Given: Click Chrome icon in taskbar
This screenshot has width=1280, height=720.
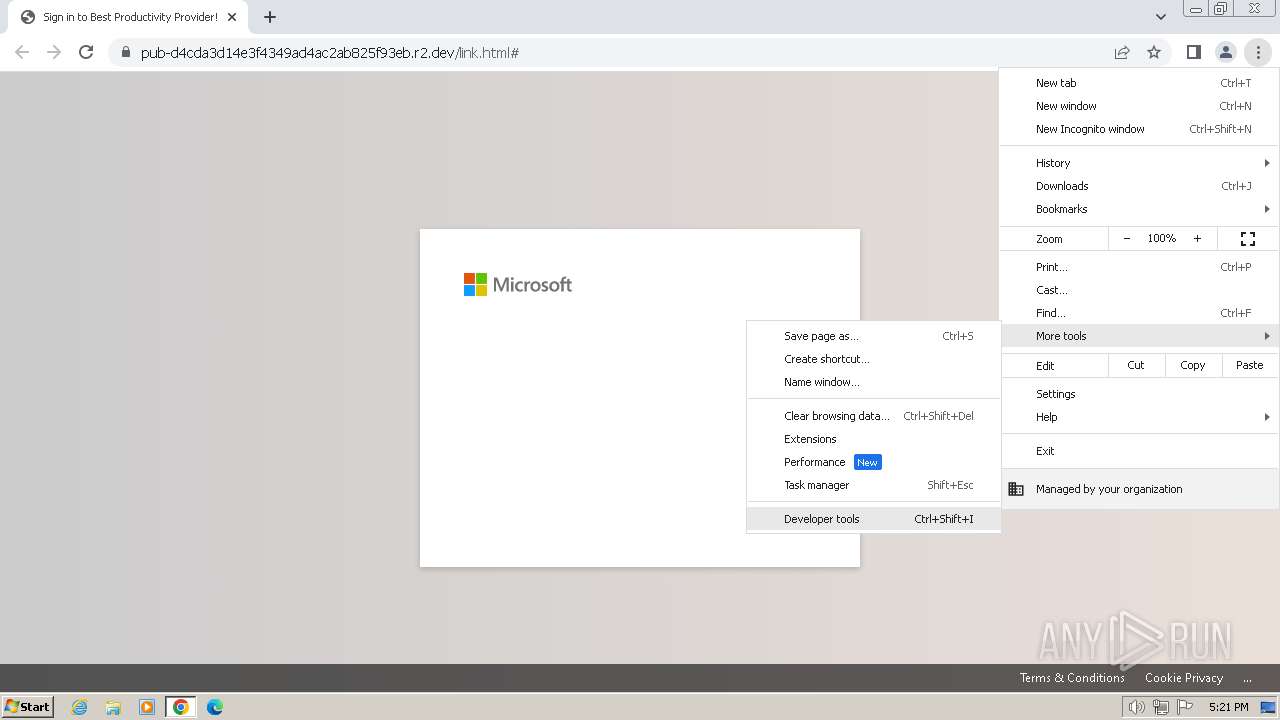Looking at the screenshot, I should tap(181, 707).
